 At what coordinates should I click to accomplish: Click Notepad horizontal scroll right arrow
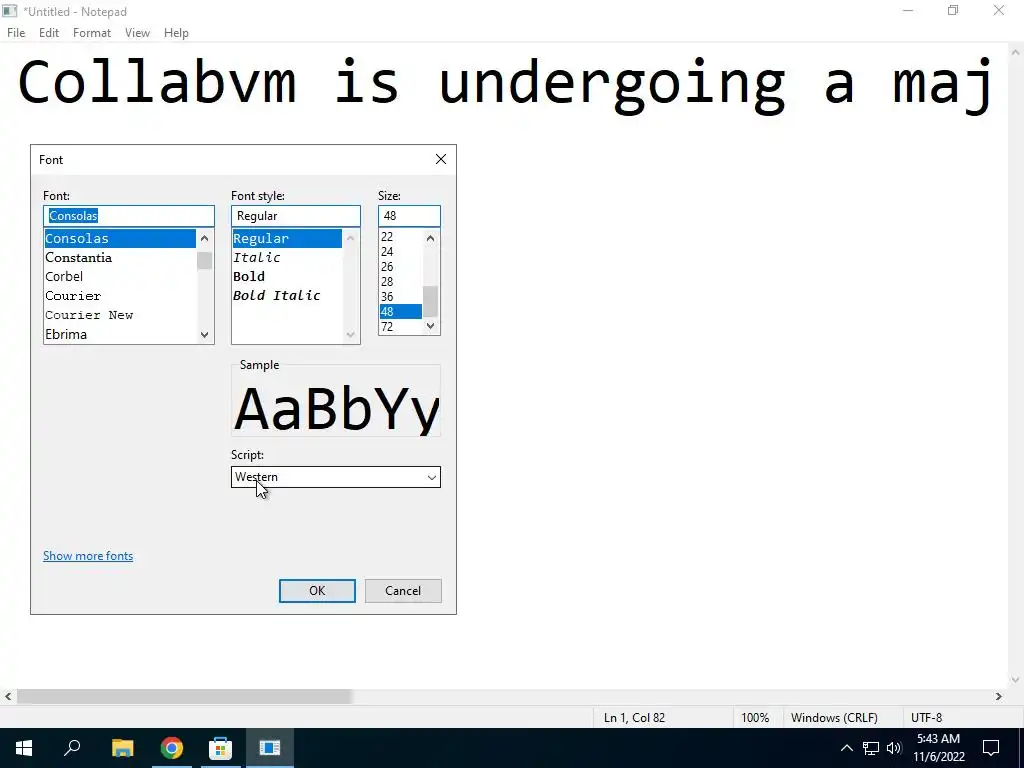pos(999,697)
